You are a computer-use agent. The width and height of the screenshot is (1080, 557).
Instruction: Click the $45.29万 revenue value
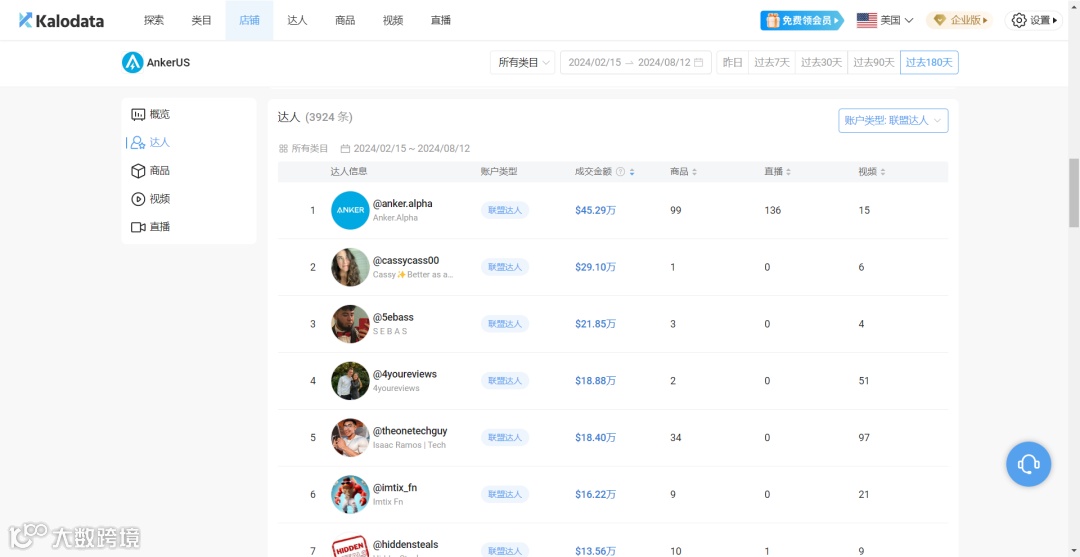(x=596, y=210)
